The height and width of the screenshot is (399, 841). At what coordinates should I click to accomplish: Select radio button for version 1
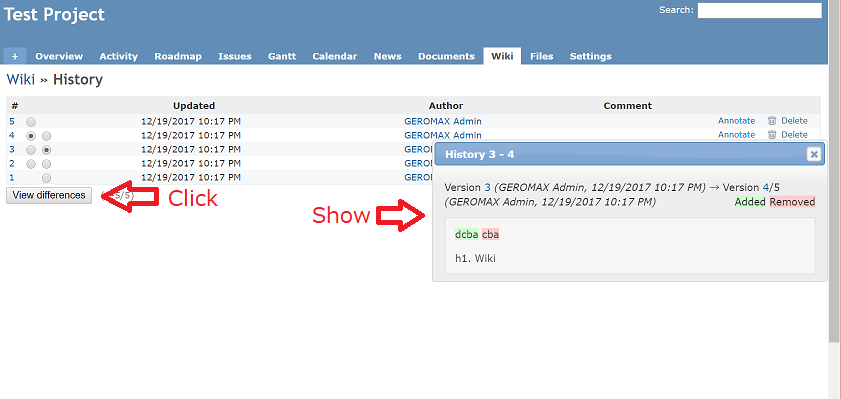(47, 178)
